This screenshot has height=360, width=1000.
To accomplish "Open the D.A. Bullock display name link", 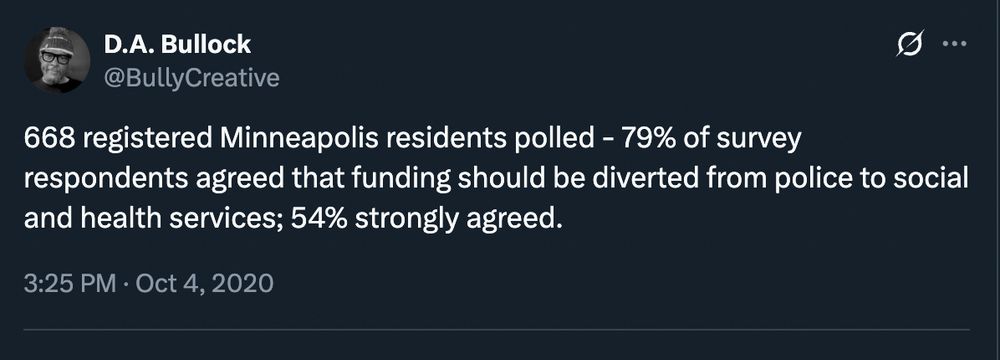I will 177,44.
